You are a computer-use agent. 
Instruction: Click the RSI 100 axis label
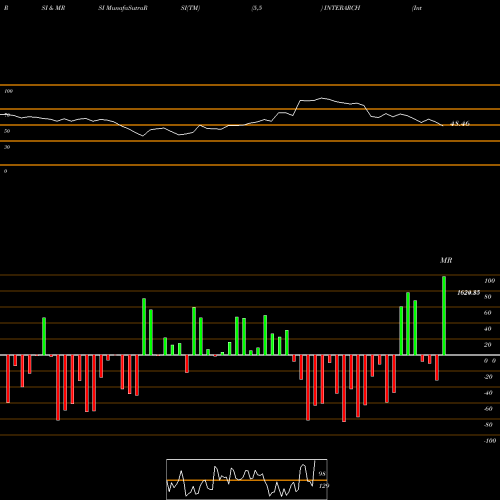tap(9, 91)
